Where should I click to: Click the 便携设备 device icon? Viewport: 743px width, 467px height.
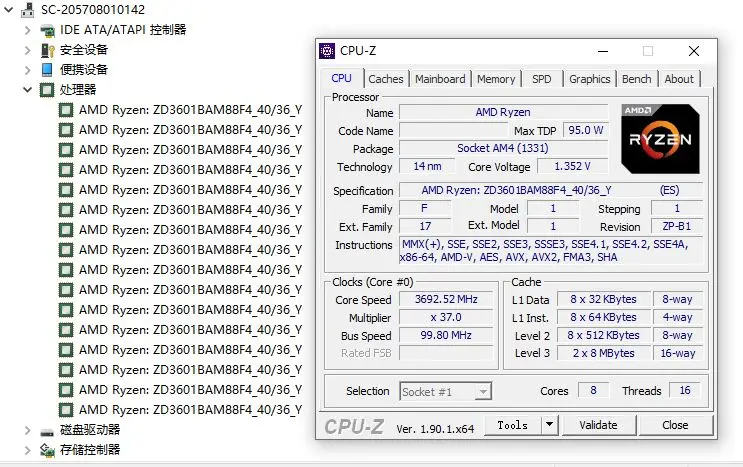47,70
